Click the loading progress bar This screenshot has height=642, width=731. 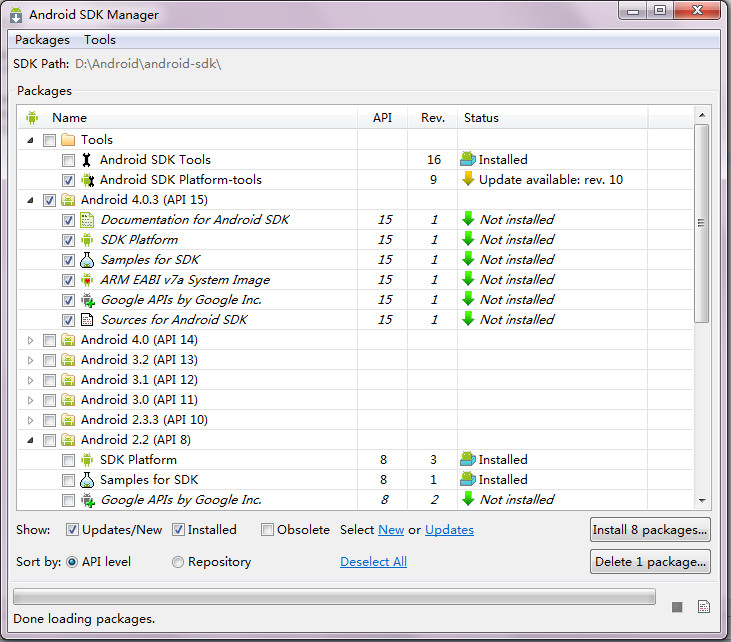coord(334,597)
